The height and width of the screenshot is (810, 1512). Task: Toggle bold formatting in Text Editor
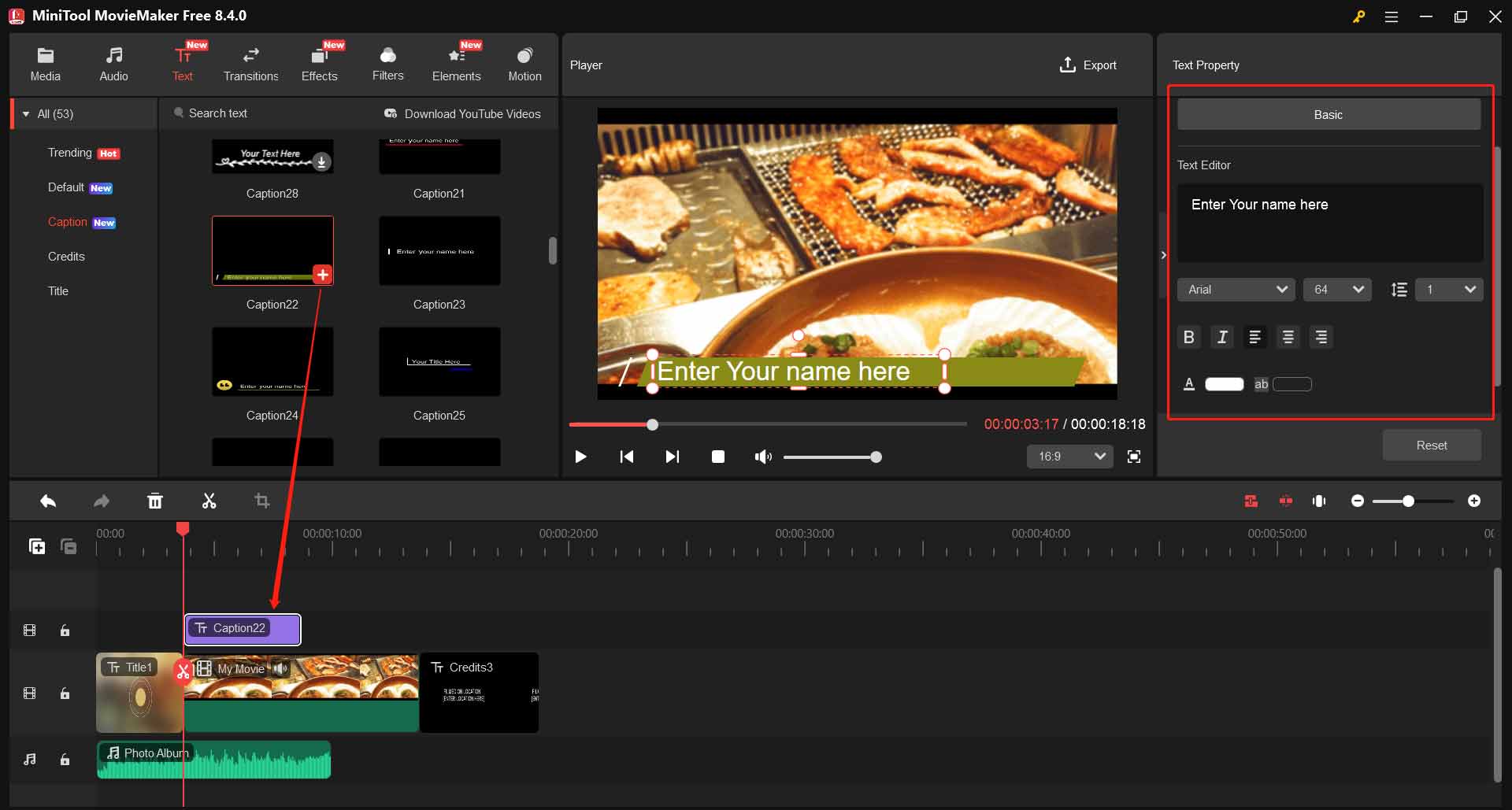[1188, 337]
